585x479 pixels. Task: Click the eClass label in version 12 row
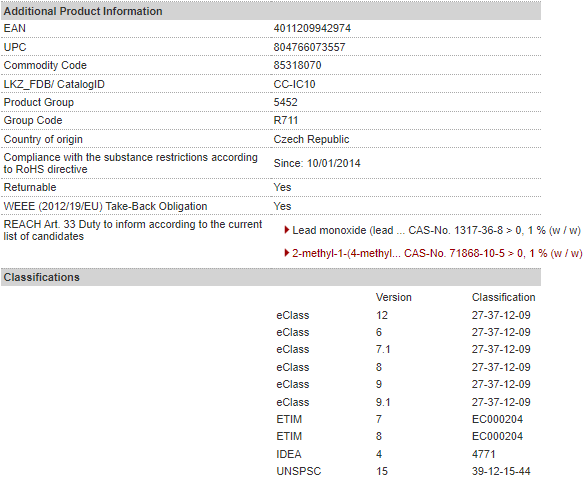(x=292, y=315)
